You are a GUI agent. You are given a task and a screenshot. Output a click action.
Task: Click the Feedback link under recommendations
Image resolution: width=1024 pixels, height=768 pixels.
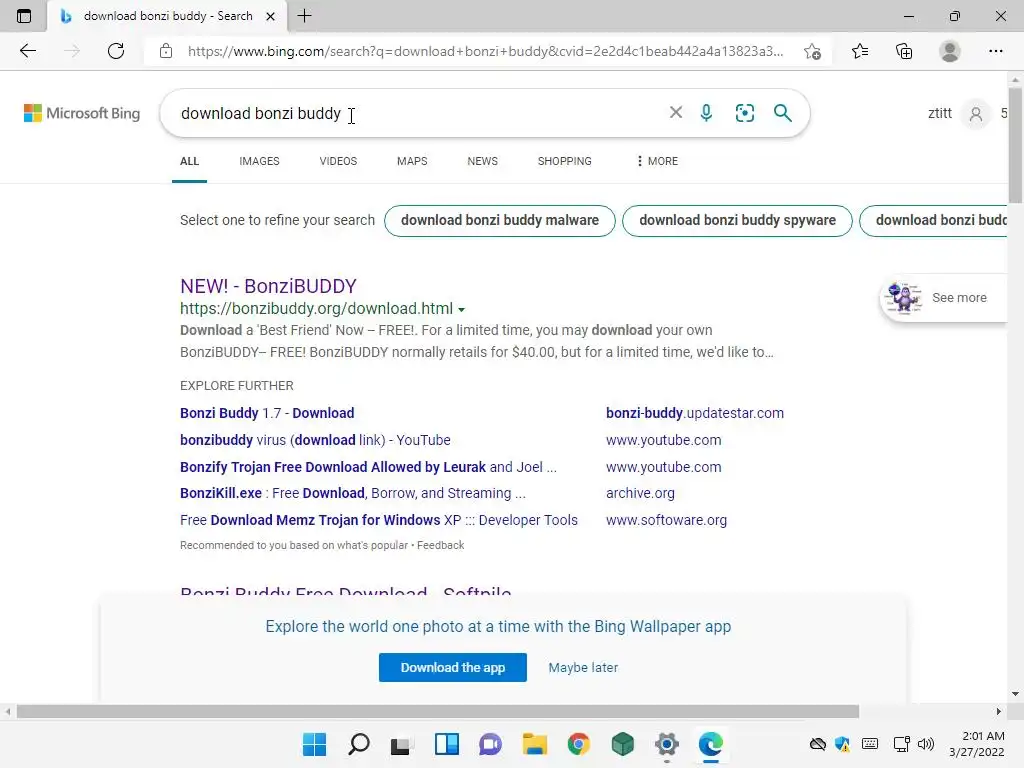coord(441,545)
